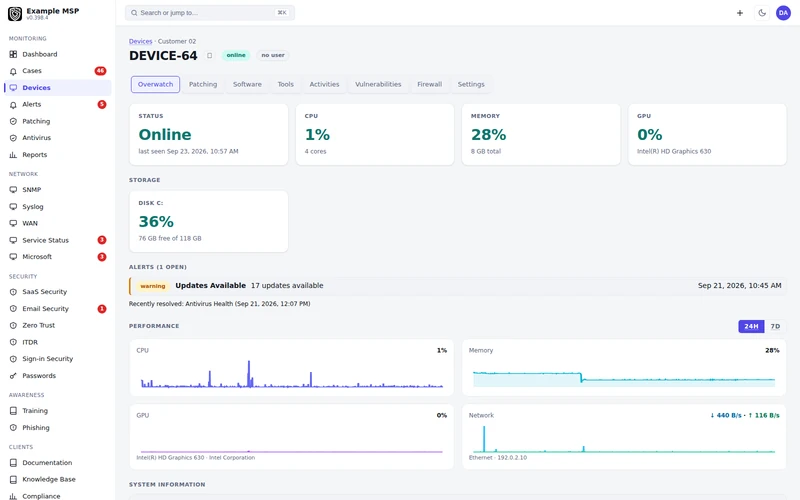Click the Devices monitor icon in sidebar

(13, 88)
